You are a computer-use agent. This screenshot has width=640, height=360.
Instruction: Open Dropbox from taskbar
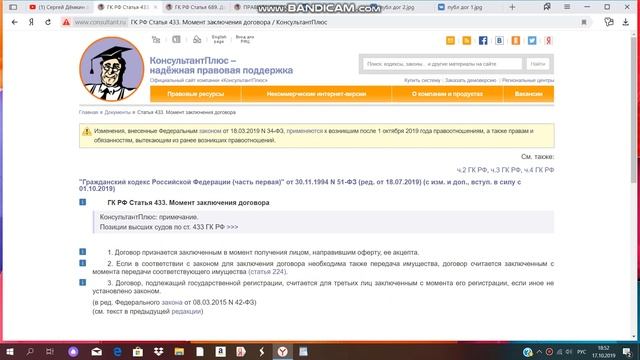click(x=159, y=352)
